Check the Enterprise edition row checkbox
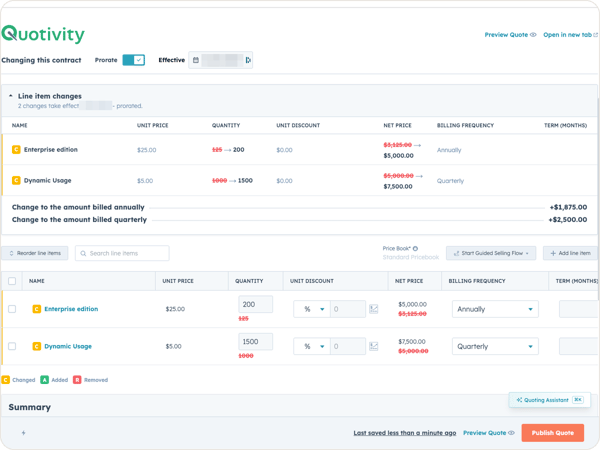Viewport: 600px width, 450px height. pos(12,309)
